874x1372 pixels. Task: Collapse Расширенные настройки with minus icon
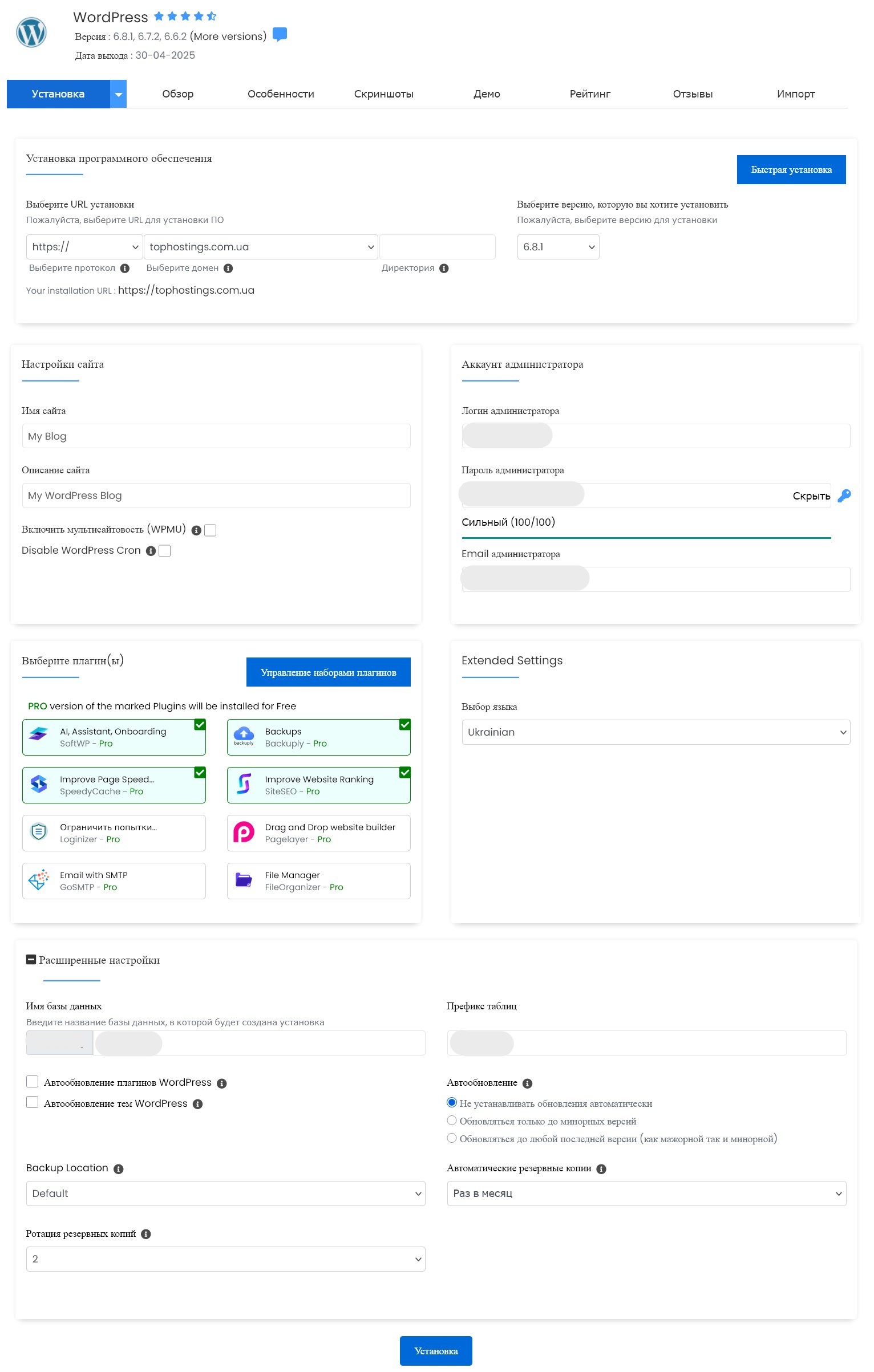point(31,960)
